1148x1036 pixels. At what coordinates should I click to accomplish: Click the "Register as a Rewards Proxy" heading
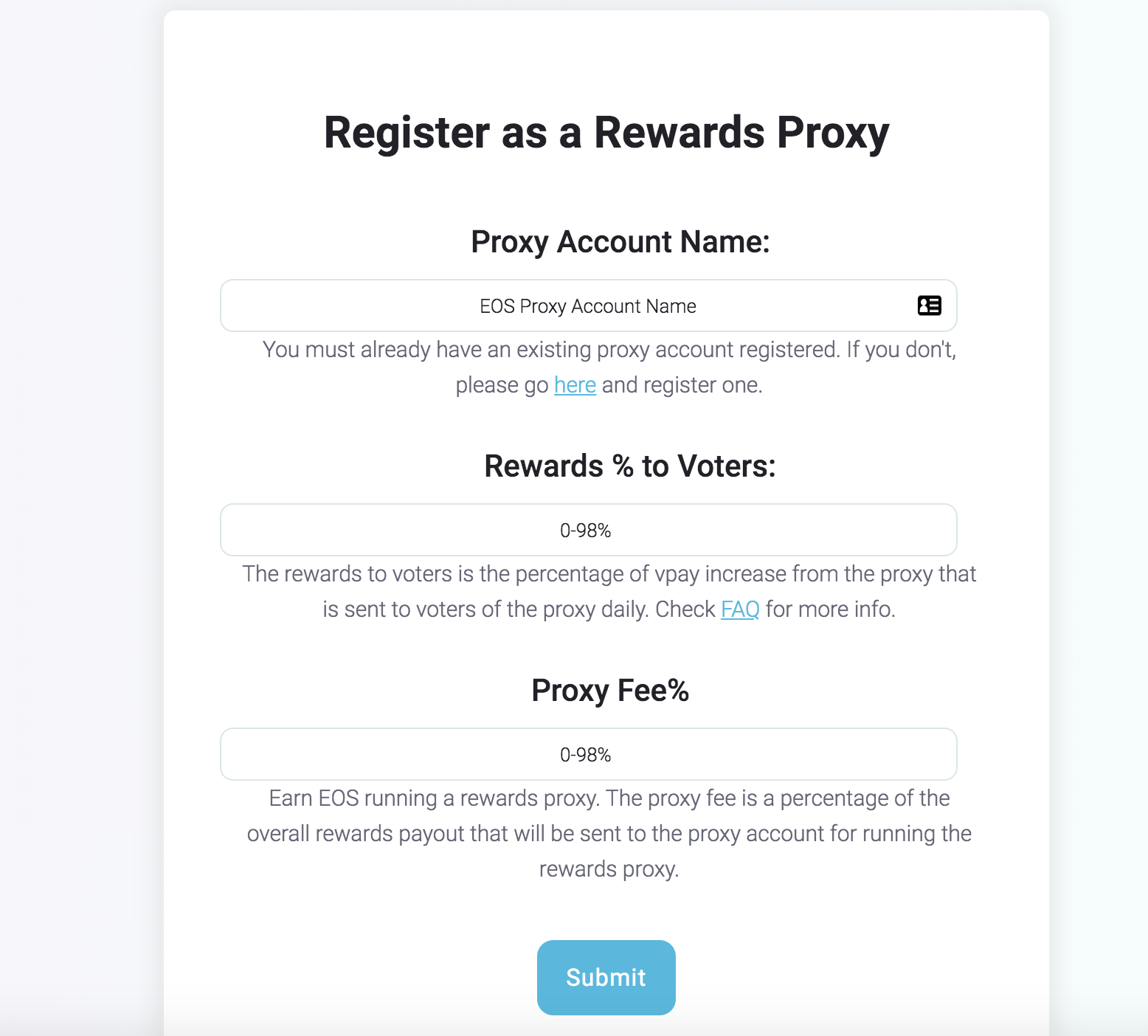coord(606,133)
